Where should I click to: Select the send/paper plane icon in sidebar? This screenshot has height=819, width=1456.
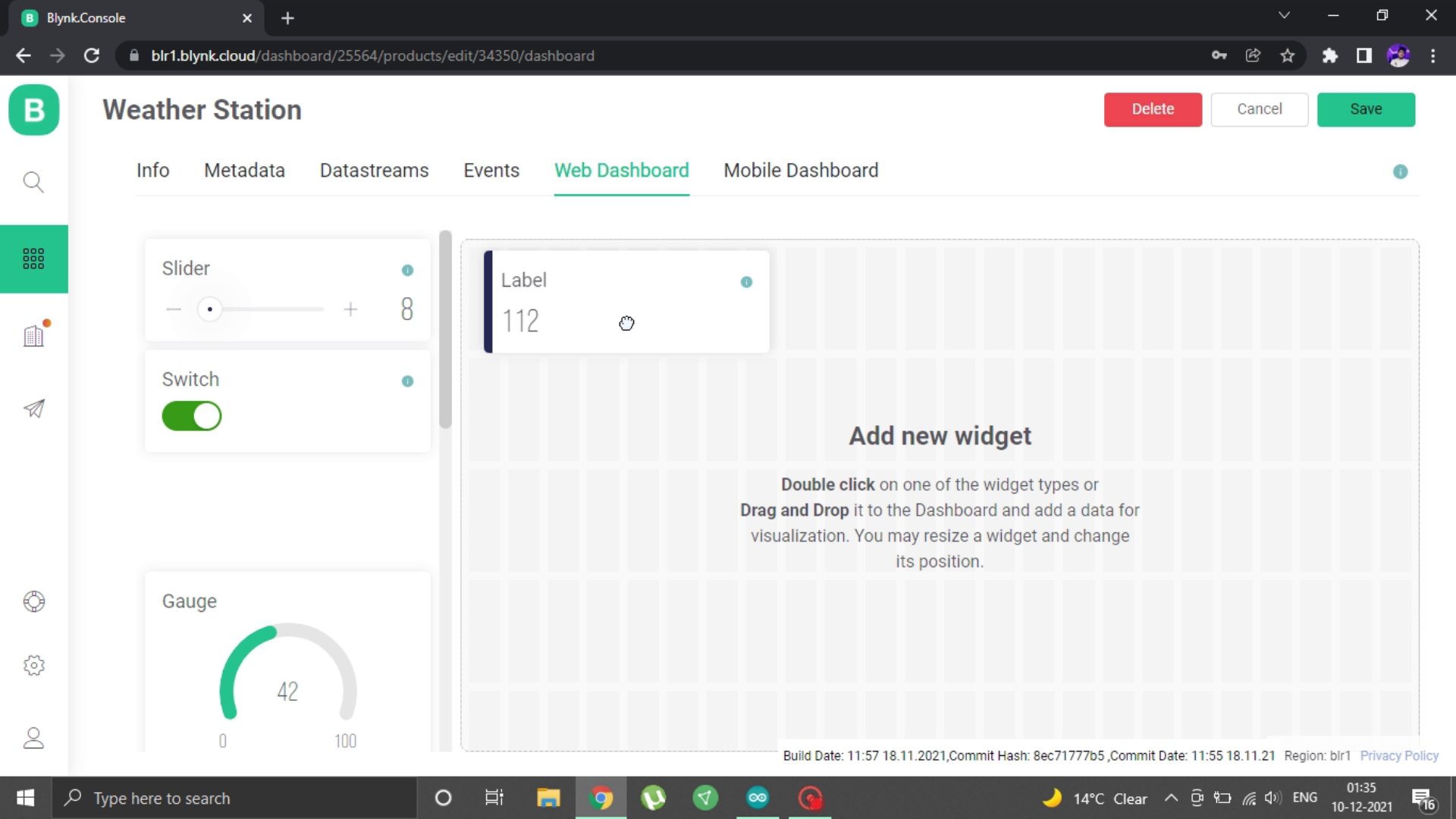[x=33, y=409]
